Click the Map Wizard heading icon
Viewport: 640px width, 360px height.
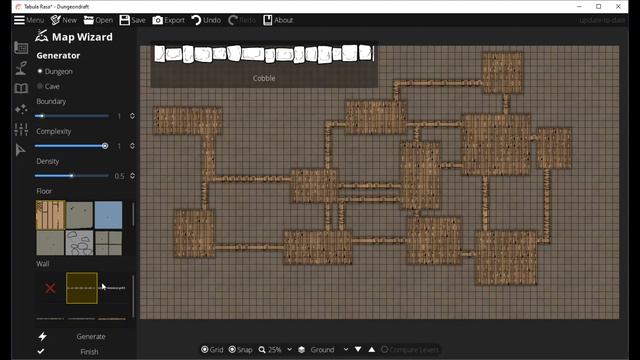click(x=42, y=36)
